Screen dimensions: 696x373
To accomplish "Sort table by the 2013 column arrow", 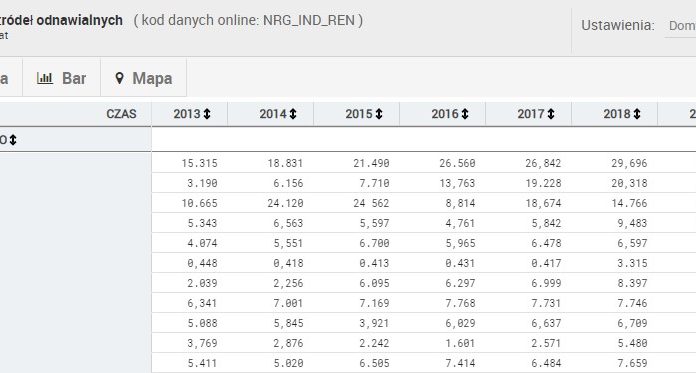I will [x=207, y=114].
